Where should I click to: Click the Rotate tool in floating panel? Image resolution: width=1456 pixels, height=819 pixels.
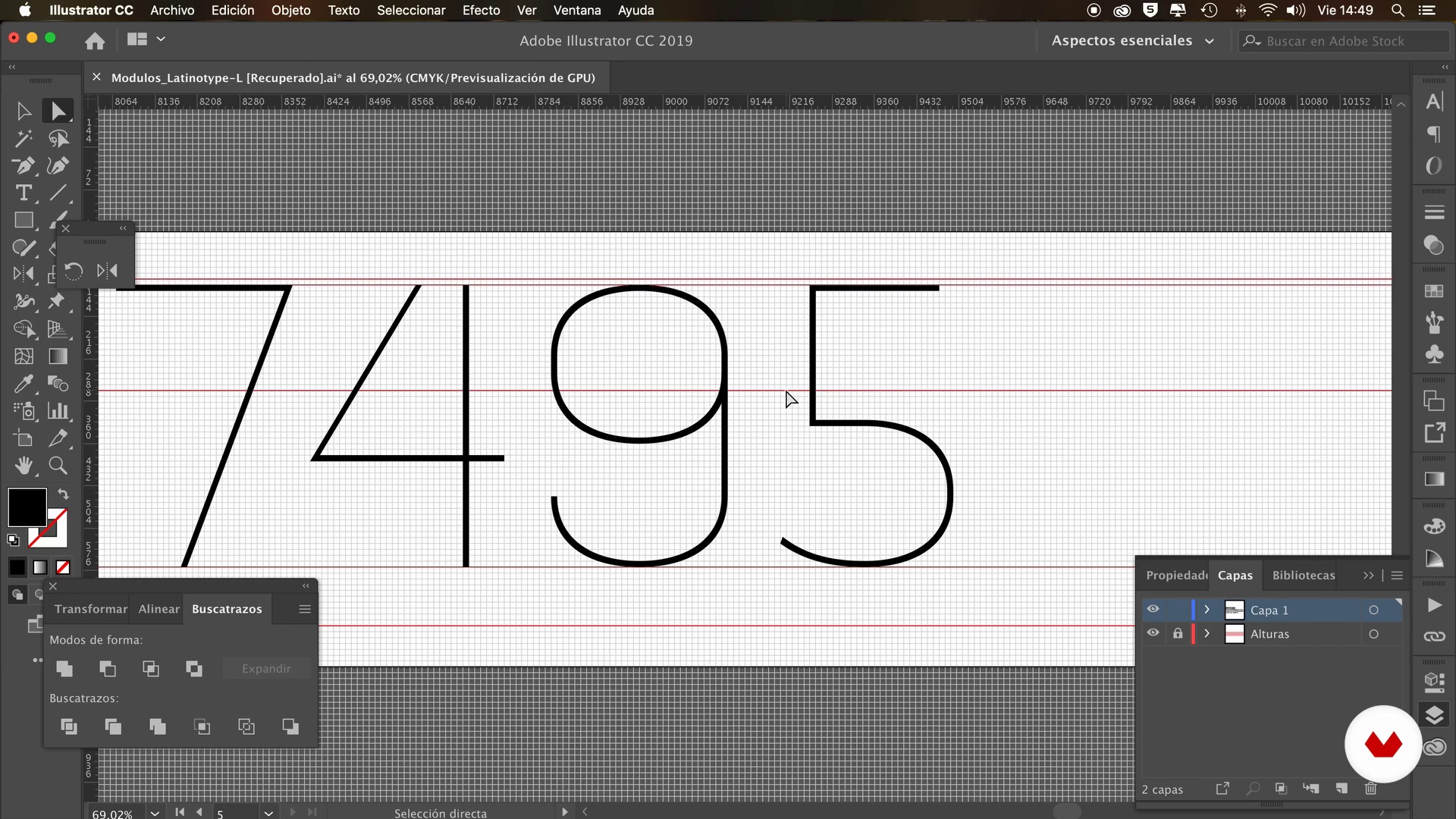click(x=74, y=271)
